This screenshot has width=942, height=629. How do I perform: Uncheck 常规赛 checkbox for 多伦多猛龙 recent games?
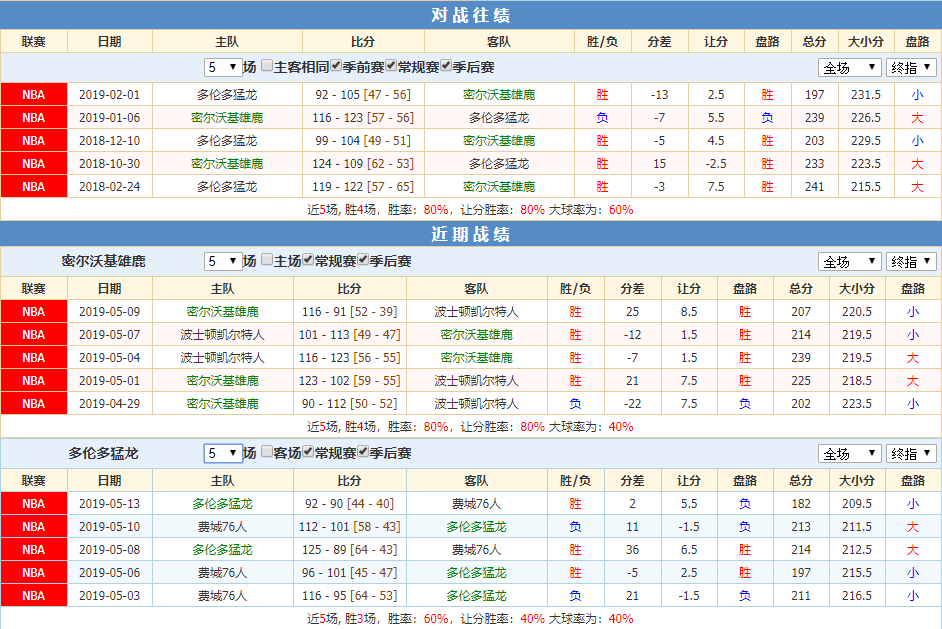pos(308,452)
